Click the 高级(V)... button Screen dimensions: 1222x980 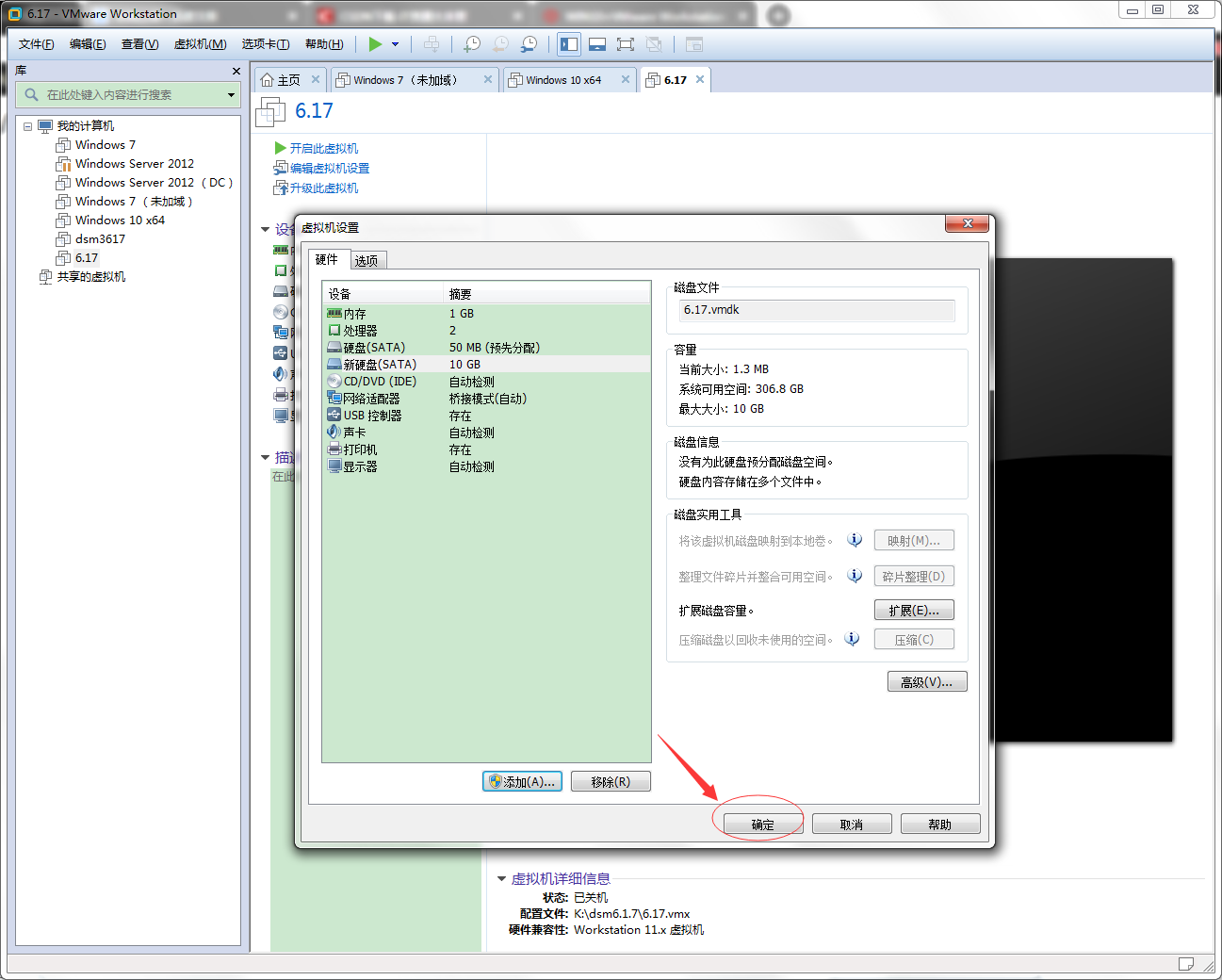pyautogui.click(x=927, y=681)
